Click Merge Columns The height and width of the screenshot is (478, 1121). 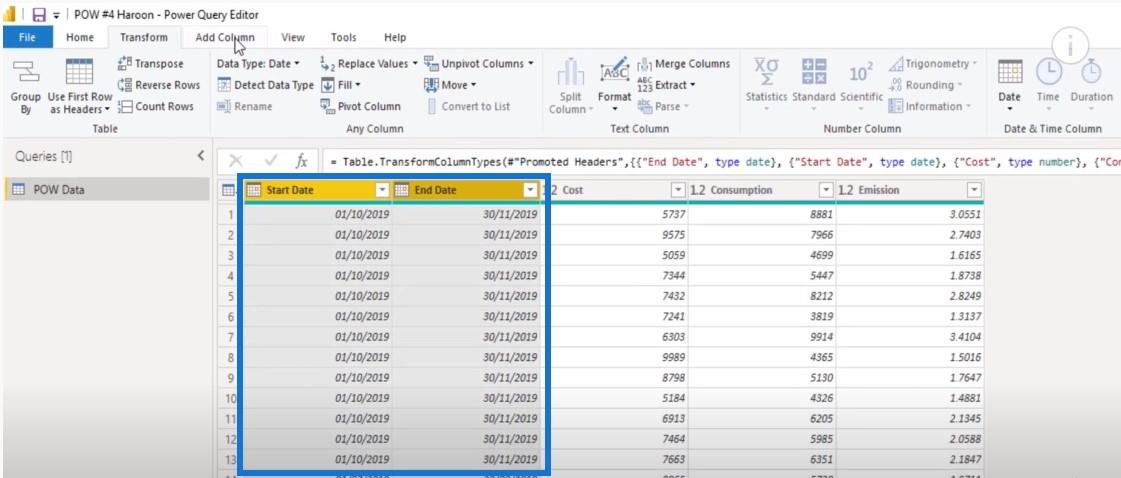[683, 64]
